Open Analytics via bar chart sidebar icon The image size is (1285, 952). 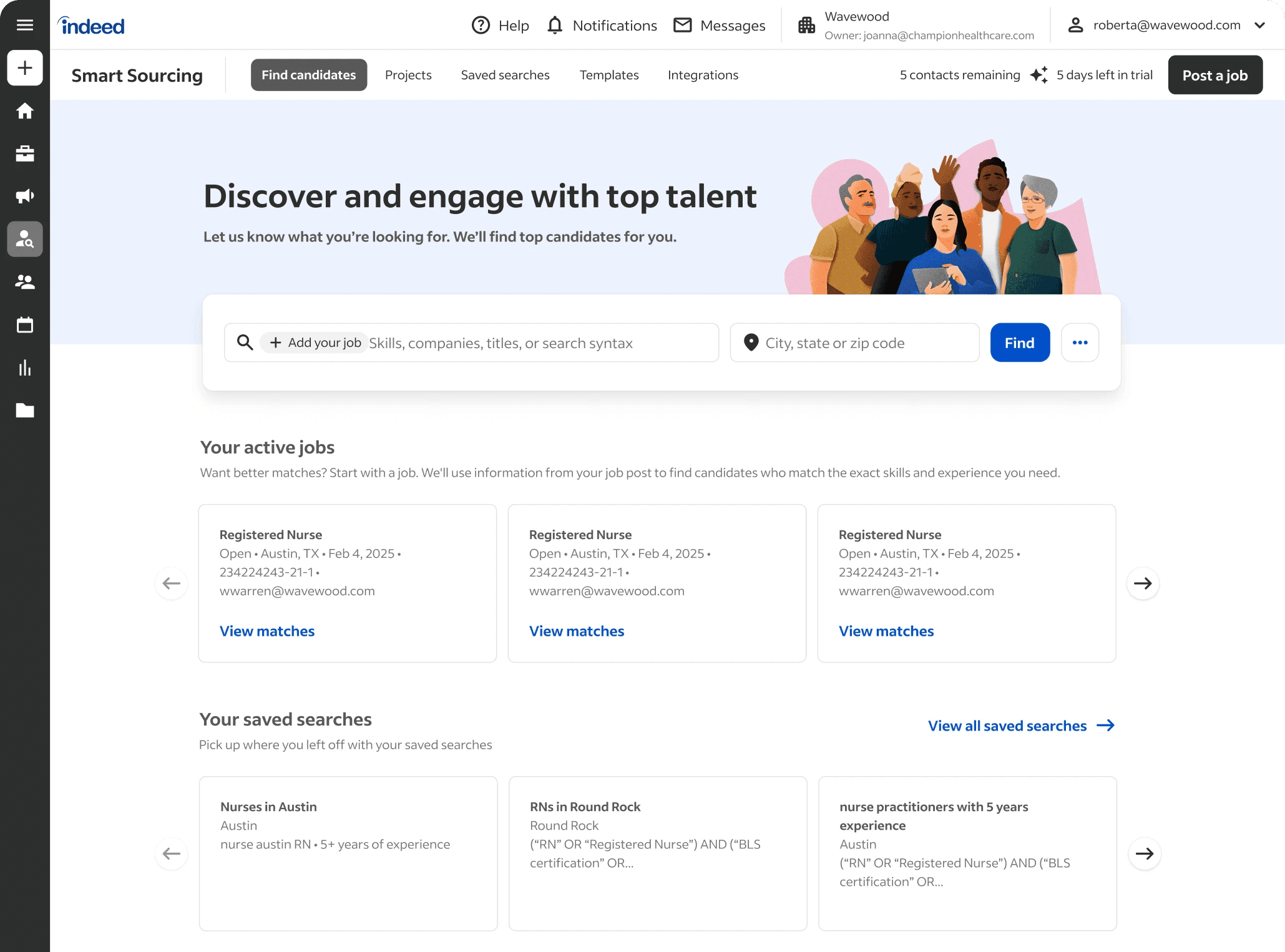click(x=25, y=367)
